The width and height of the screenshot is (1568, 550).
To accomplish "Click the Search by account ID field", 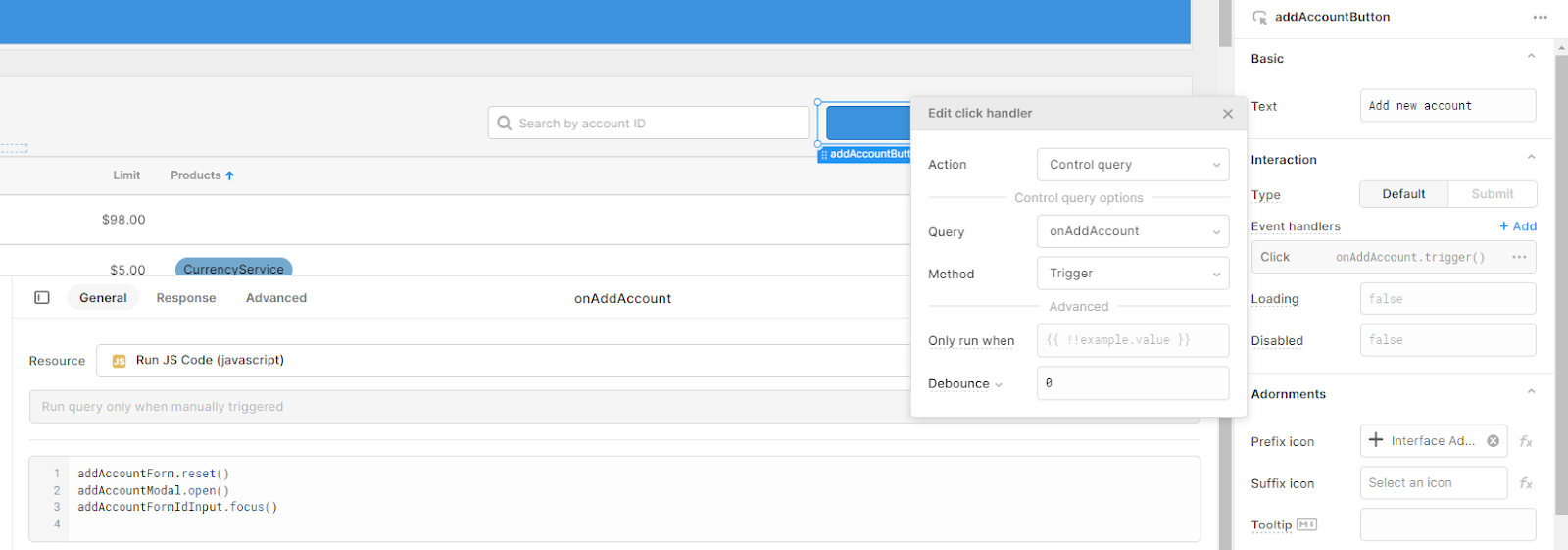I will (x=649, y=124).
